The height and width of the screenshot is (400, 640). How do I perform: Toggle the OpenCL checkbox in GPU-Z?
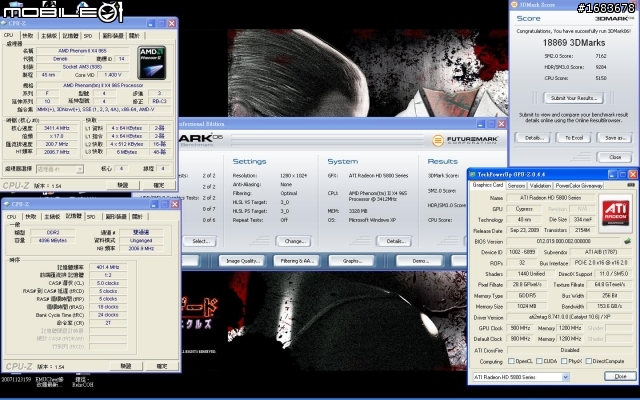click(x=511, y=361)
